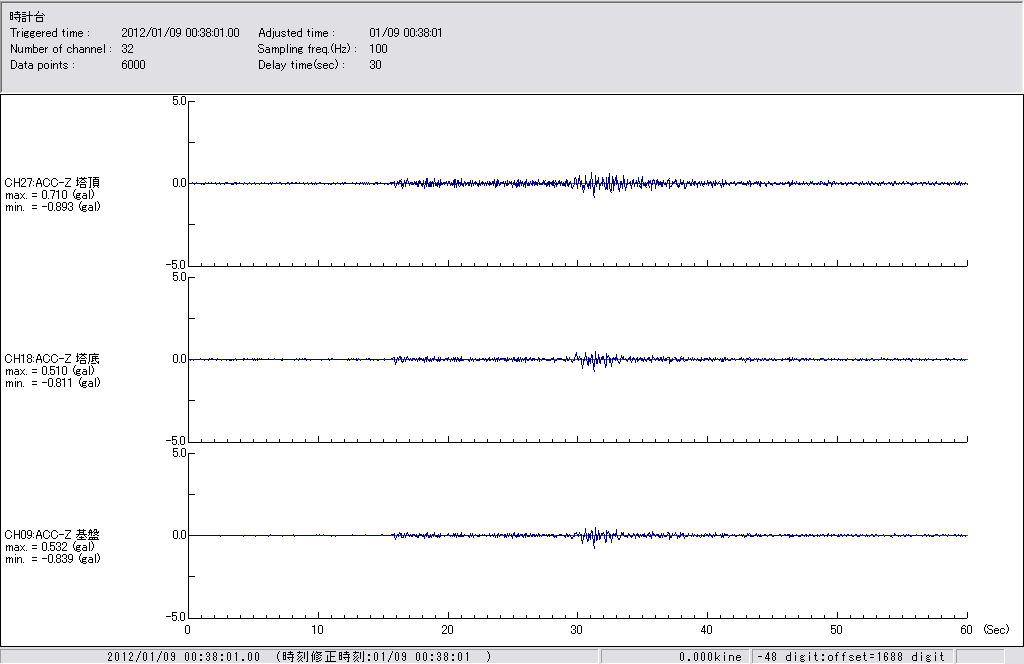Viewport: 1024px width, 664px height.
Task: Click the 0.000kine field in status bar
Action: point(710,657)
